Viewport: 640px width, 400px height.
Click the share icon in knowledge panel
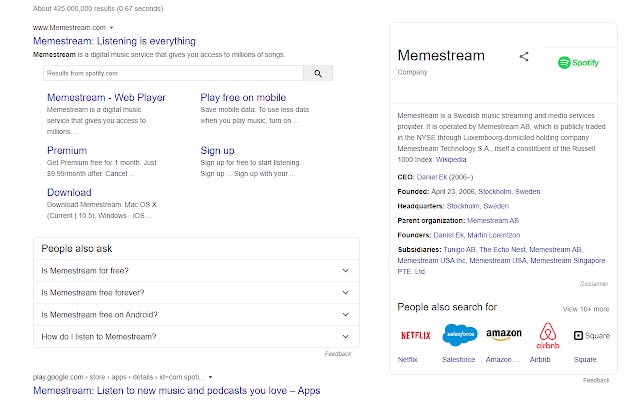tap(524, 57)
